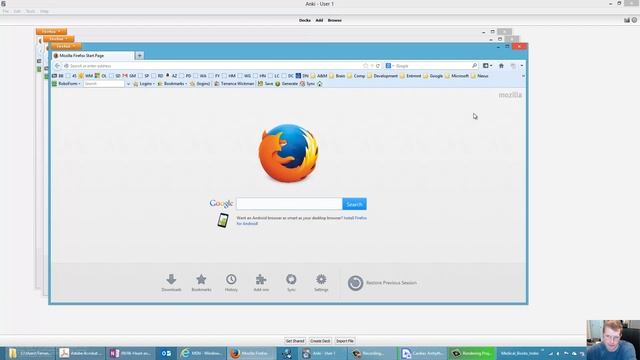Click Anki Create Deck button
Image resolution: width=640 pixels, height=360 pixels.
(x=320, y=341)
